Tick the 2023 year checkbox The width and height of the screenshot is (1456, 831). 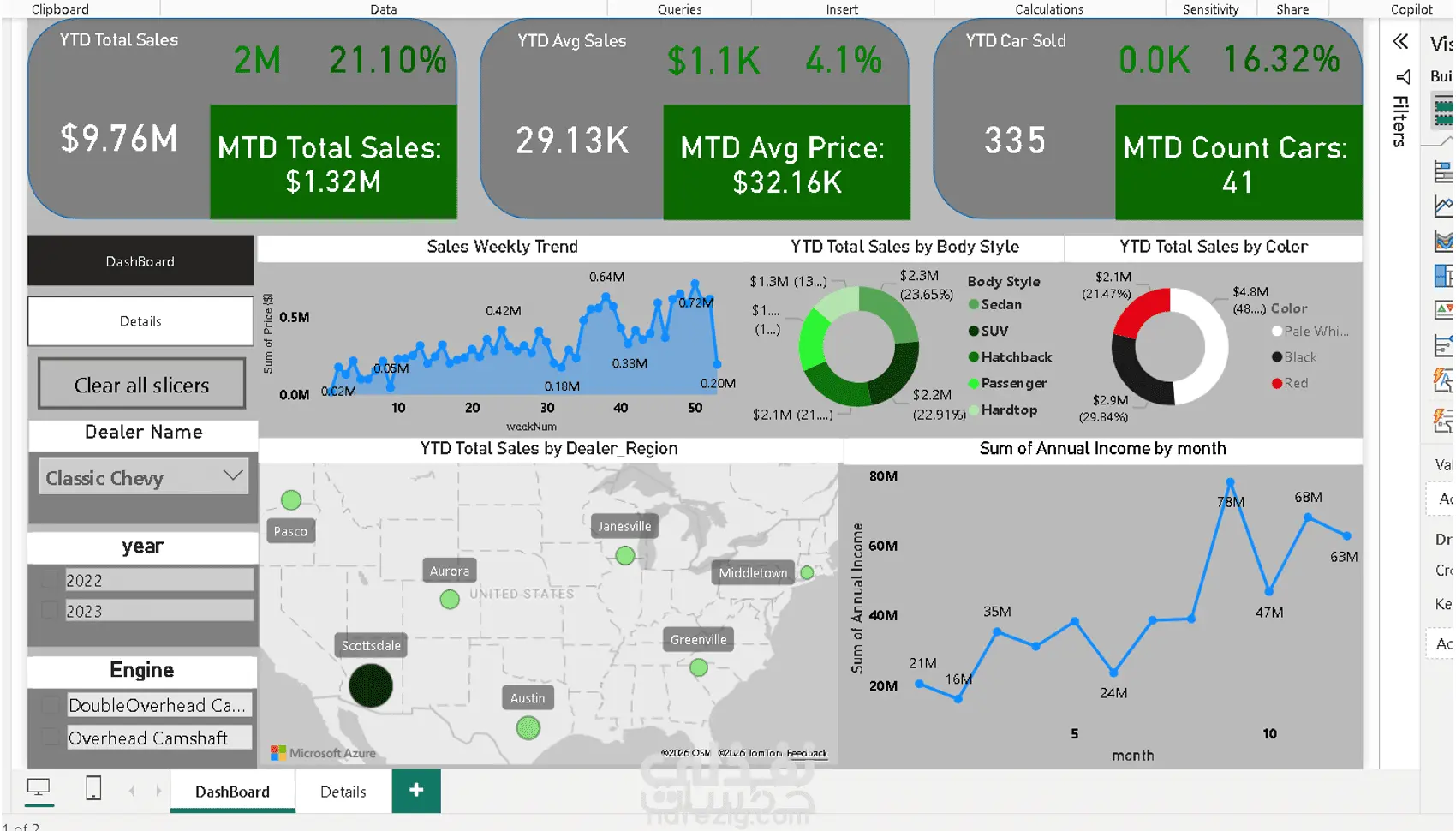point(50,611)
